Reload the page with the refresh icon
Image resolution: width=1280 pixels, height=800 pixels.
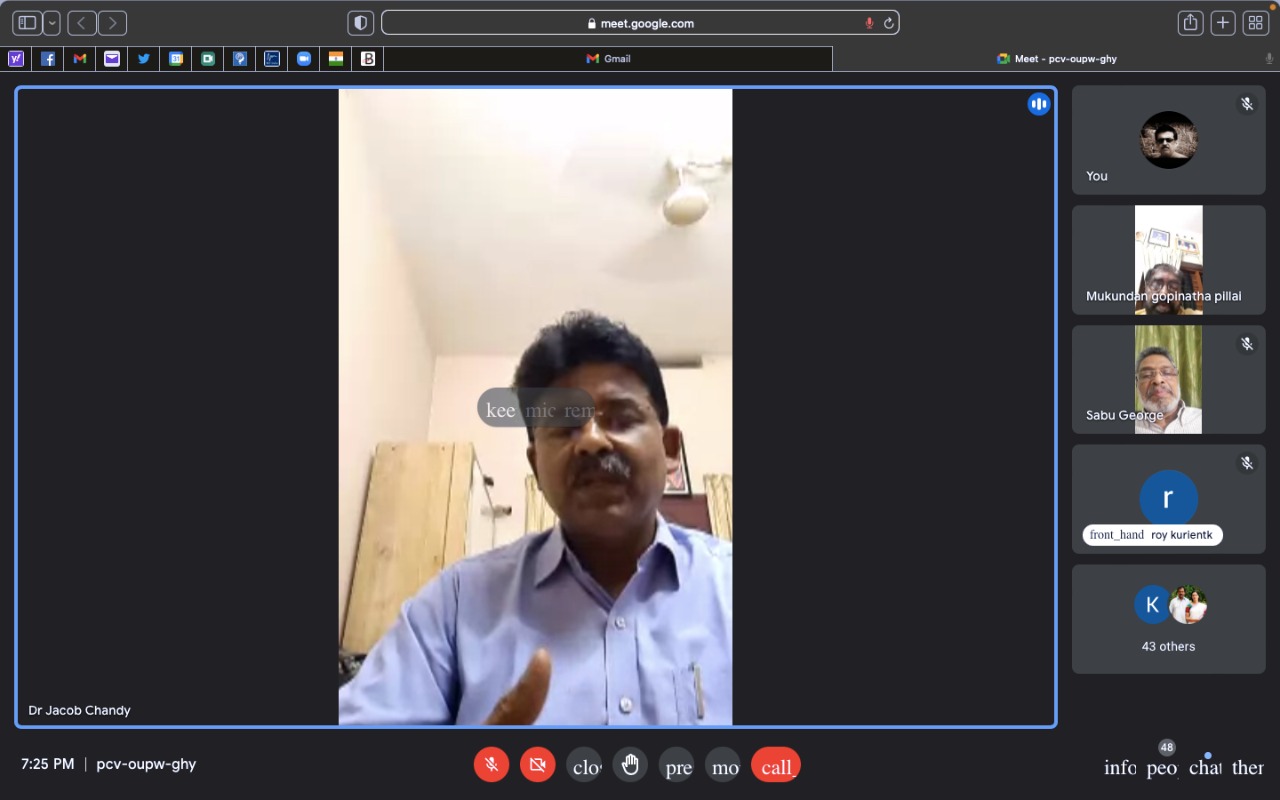pyautogui.click(x=888, y=23)
